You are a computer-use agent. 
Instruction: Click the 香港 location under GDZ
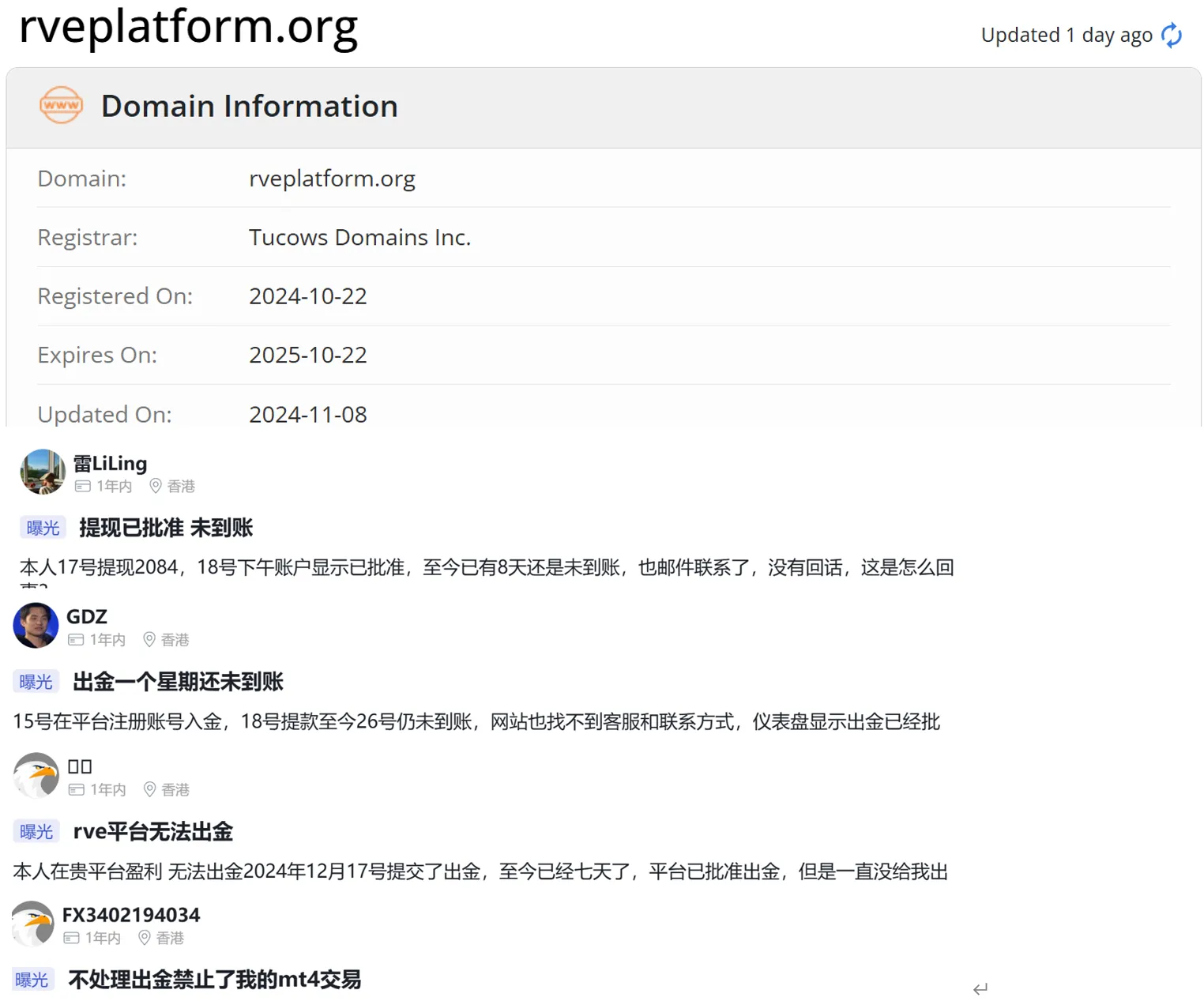pyautogui.click(x=175, y=639)
